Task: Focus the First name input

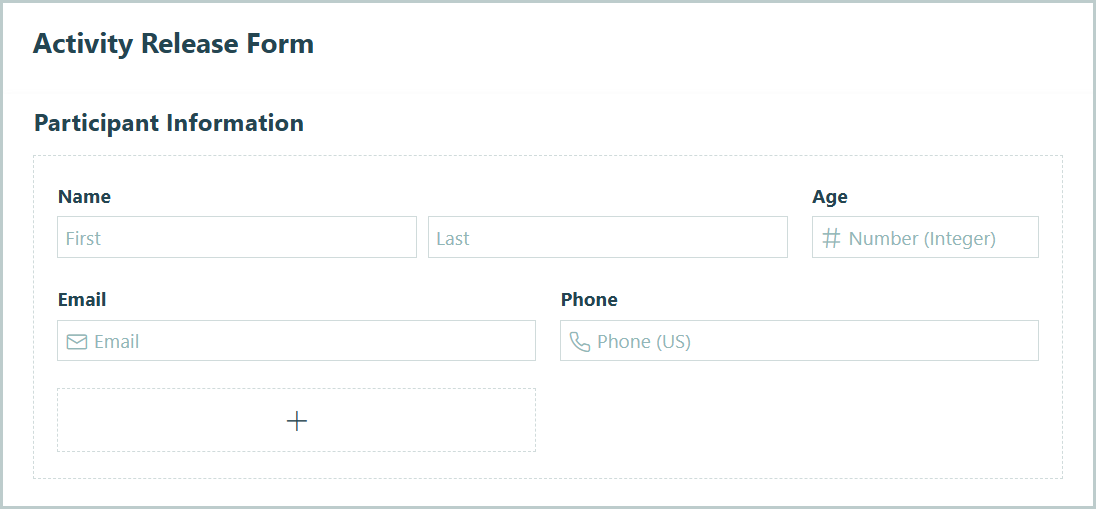Action: pyautogui.click(x=237, y=238)
